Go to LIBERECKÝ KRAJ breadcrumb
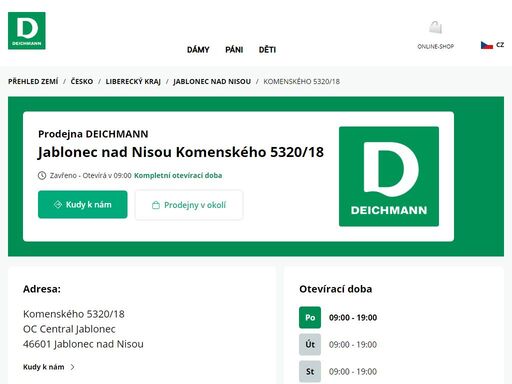The image size is (512, 384). 133,81
